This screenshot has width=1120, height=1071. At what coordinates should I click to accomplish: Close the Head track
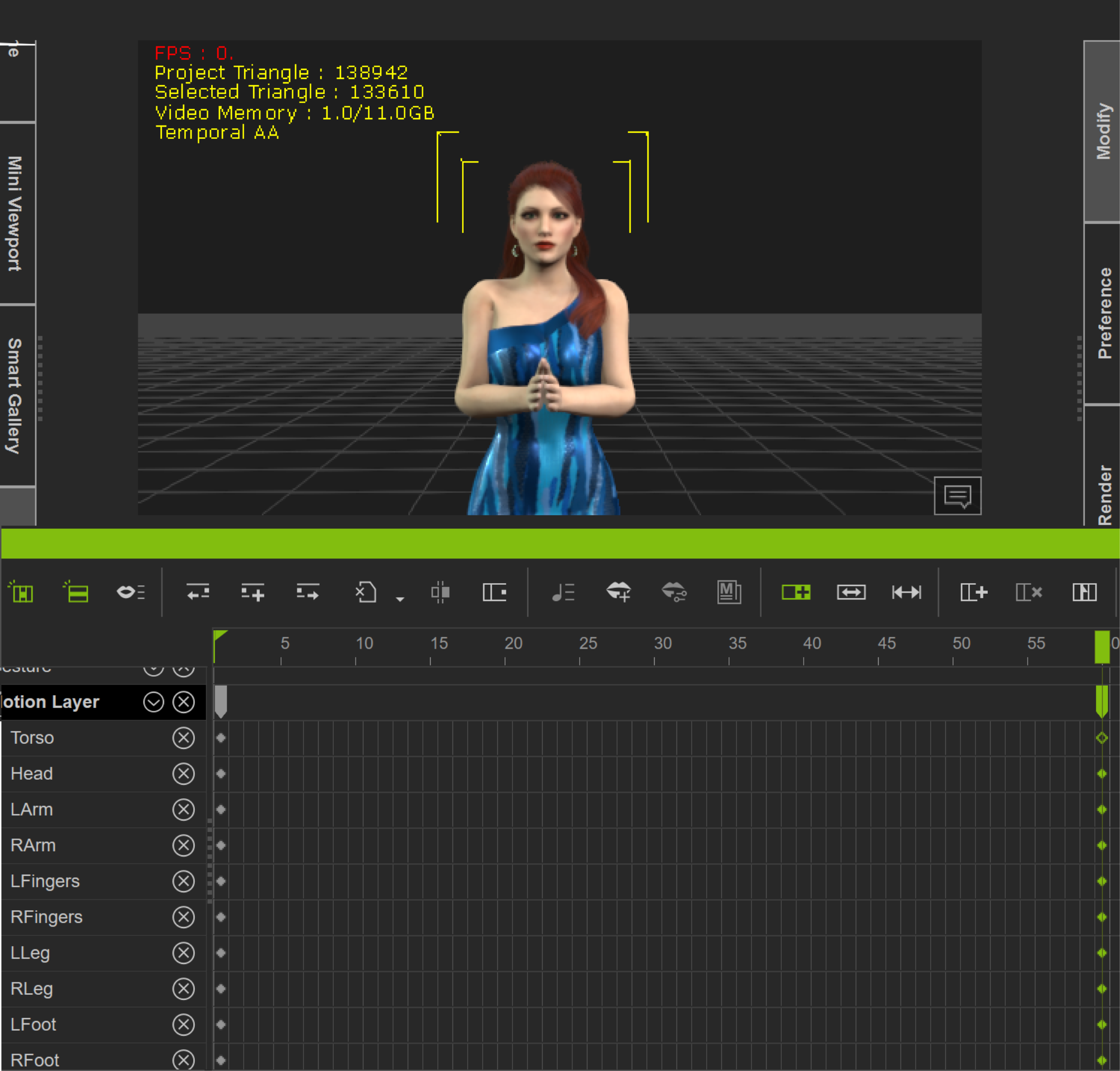[183, 774]
